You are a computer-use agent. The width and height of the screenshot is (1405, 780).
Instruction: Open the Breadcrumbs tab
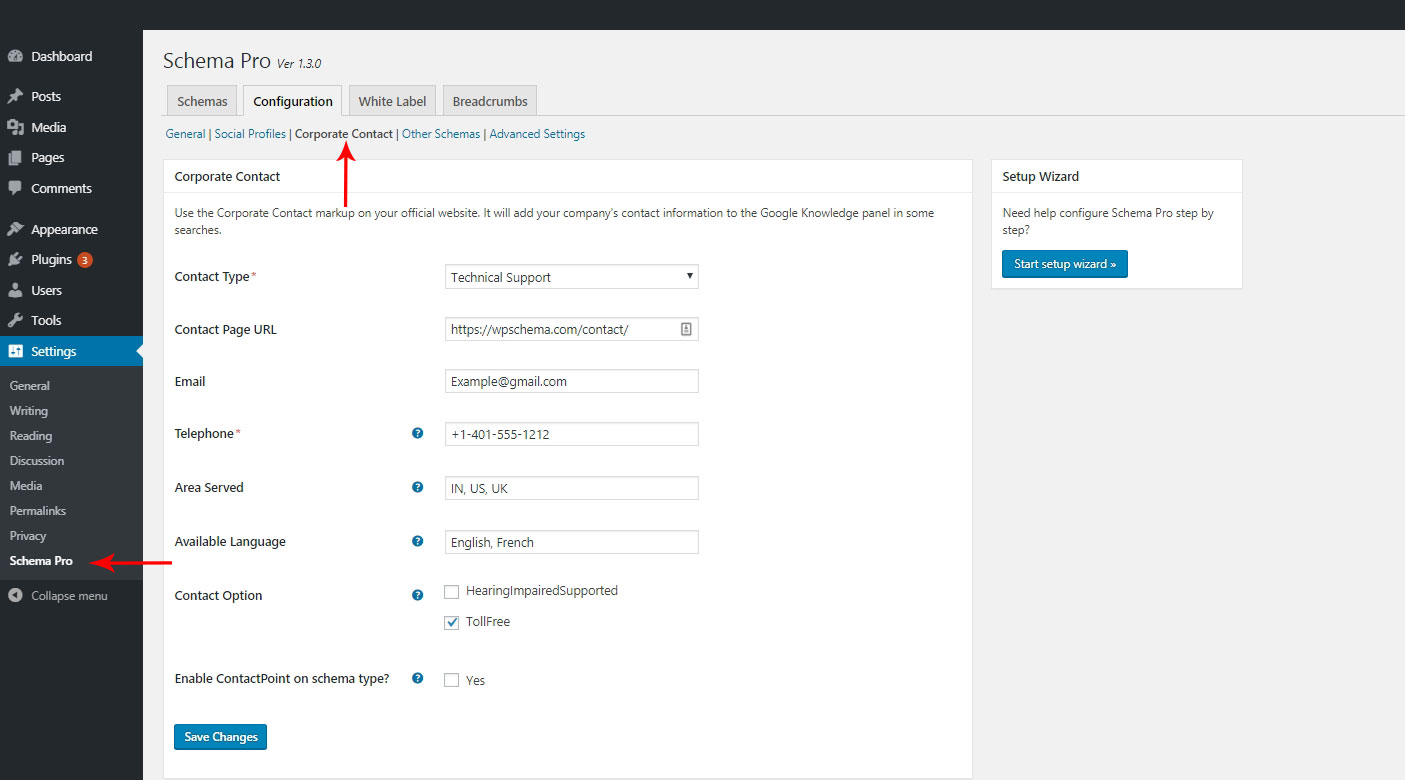click(x=490, y=101)
